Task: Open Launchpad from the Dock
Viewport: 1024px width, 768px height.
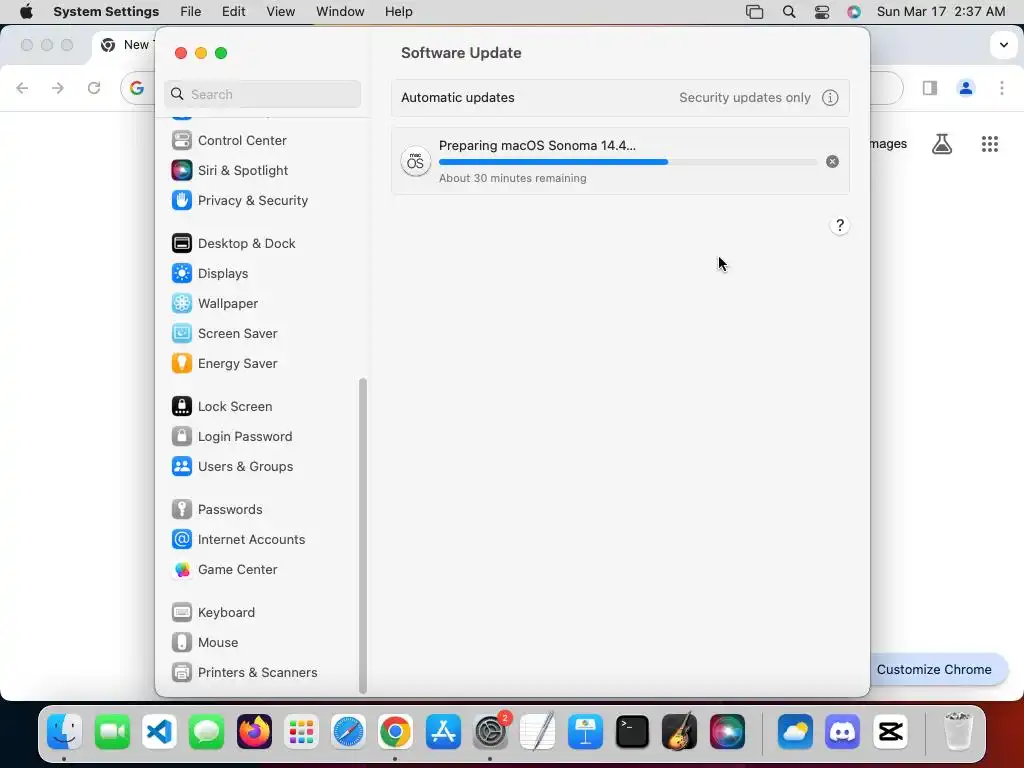Action: pyautogui.click(x=302, y=731)
